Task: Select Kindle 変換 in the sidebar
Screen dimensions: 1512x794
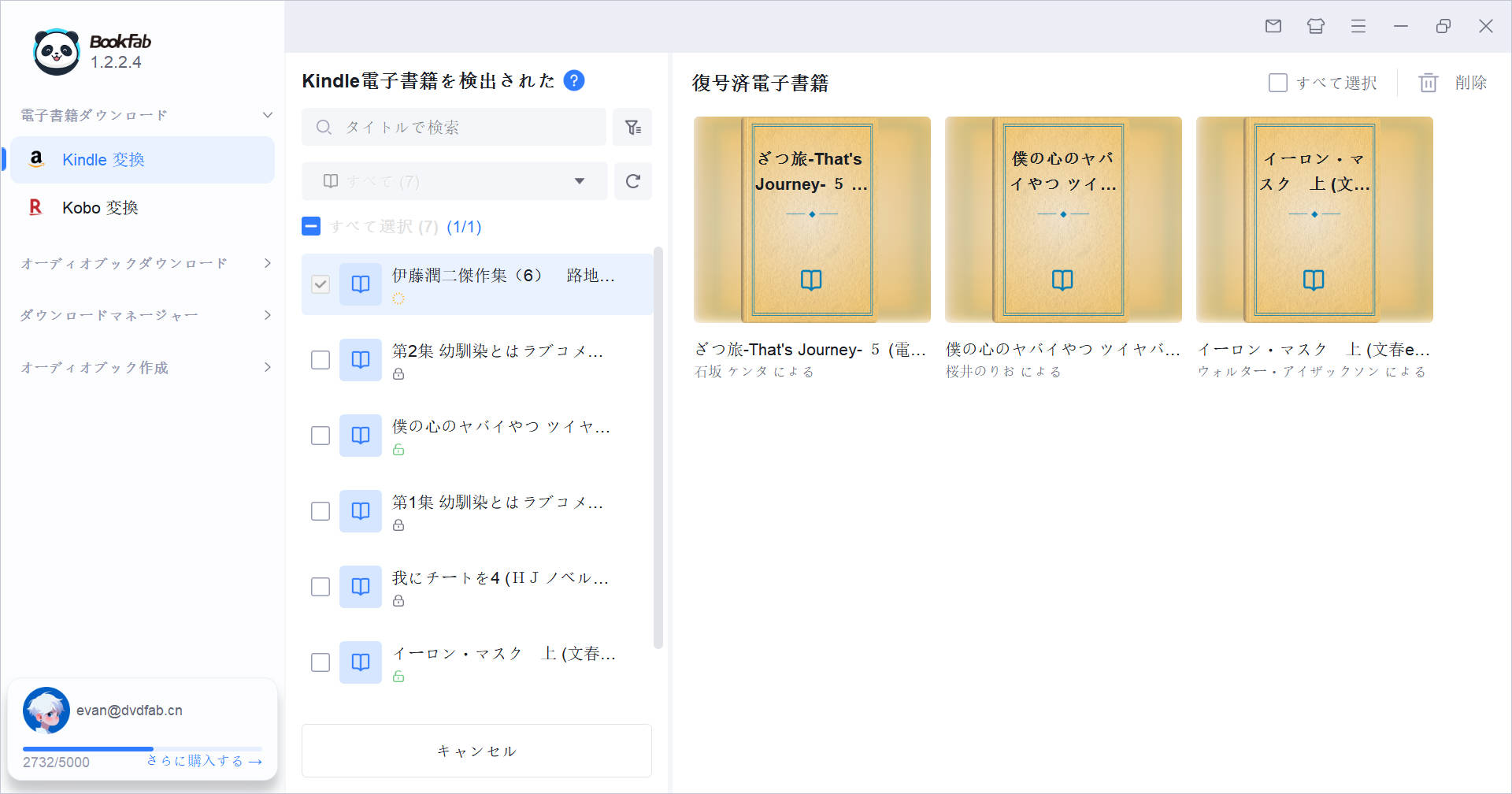Action: [x=103, y=159]
